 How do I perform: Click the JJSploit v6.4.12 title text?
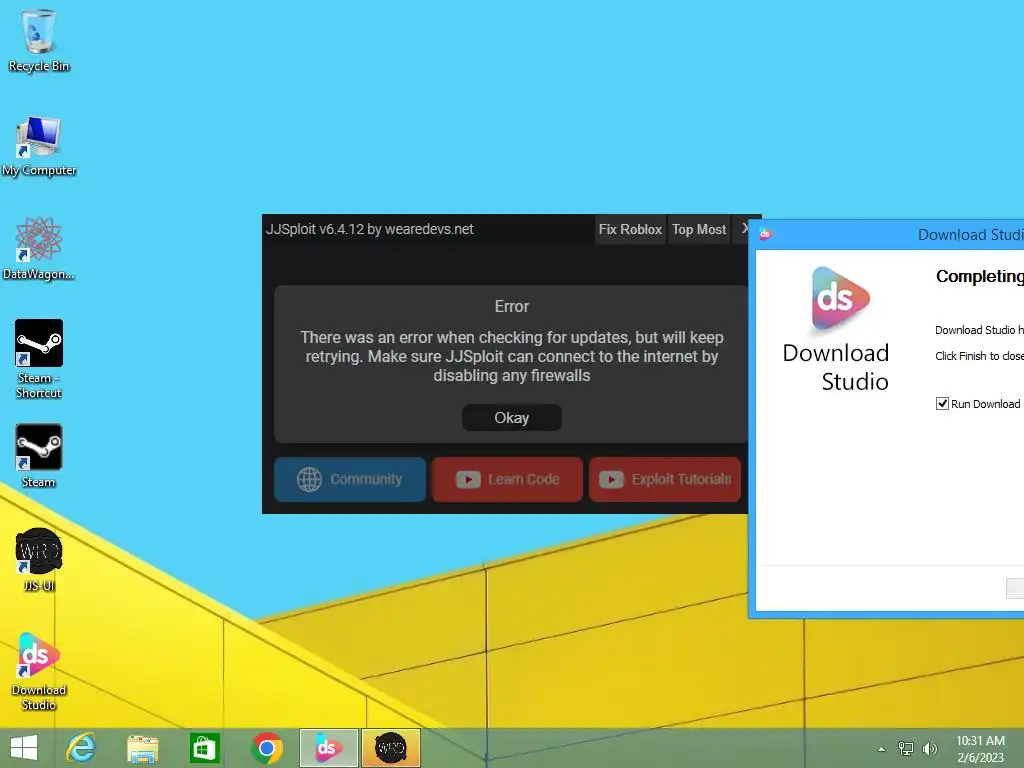[x=370, y=229]
